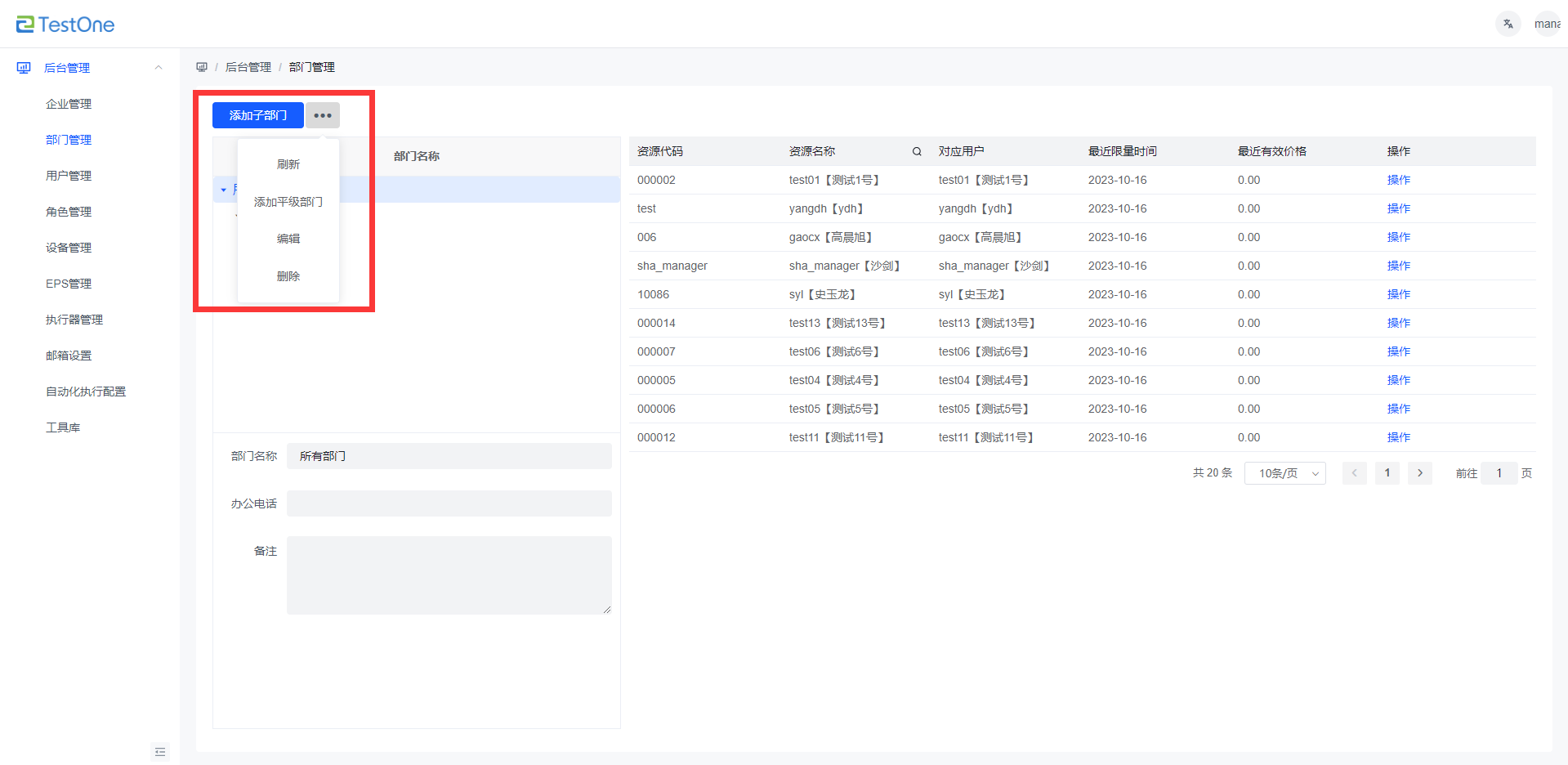The width and height of the screenshot is (1568, 765).
Task: Click the 备注 text area
Action: (x=449, y=575)
